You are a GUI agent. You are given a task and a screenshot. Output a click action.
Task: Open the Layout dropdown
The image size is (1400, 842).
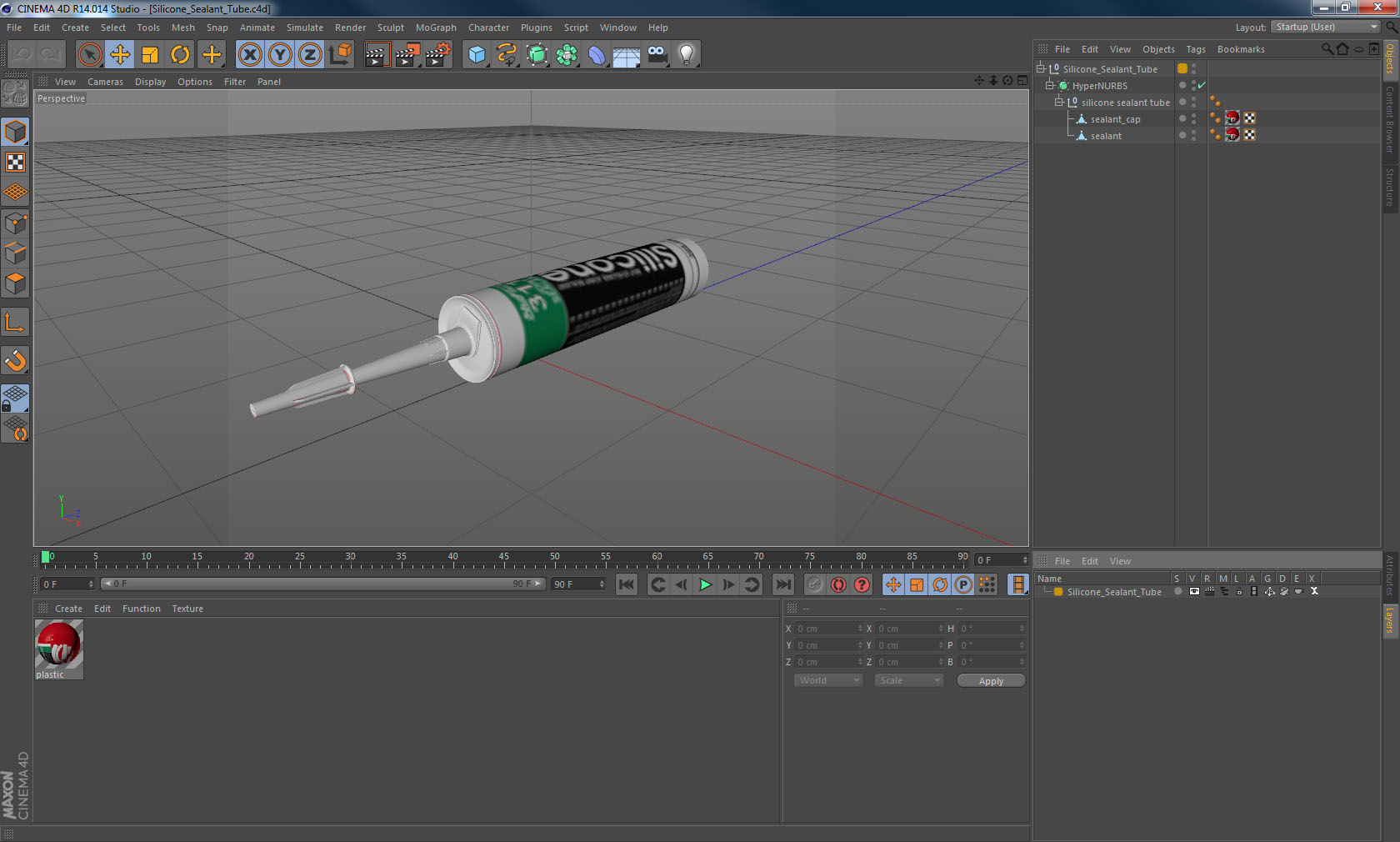point(1326,28)
